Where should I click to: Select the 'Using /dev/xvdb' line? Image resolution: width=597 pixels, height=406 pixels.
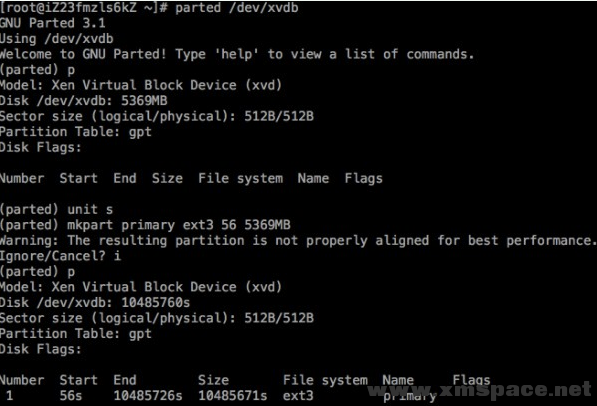click(x=56, y=39)
